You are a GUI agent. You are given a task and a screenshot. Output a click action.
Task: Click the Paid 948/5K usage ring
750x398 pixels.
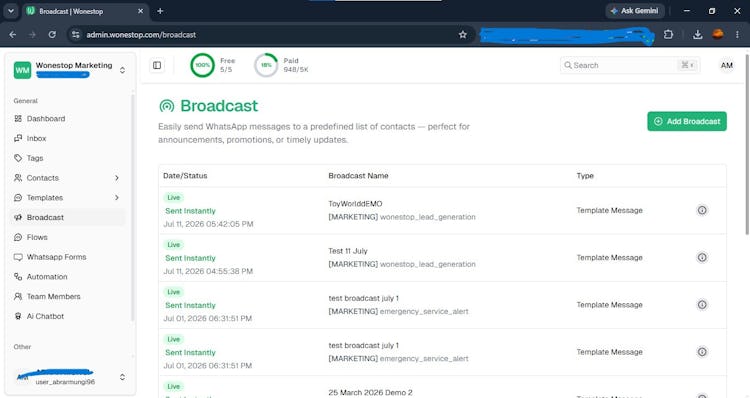pos(266,65)
